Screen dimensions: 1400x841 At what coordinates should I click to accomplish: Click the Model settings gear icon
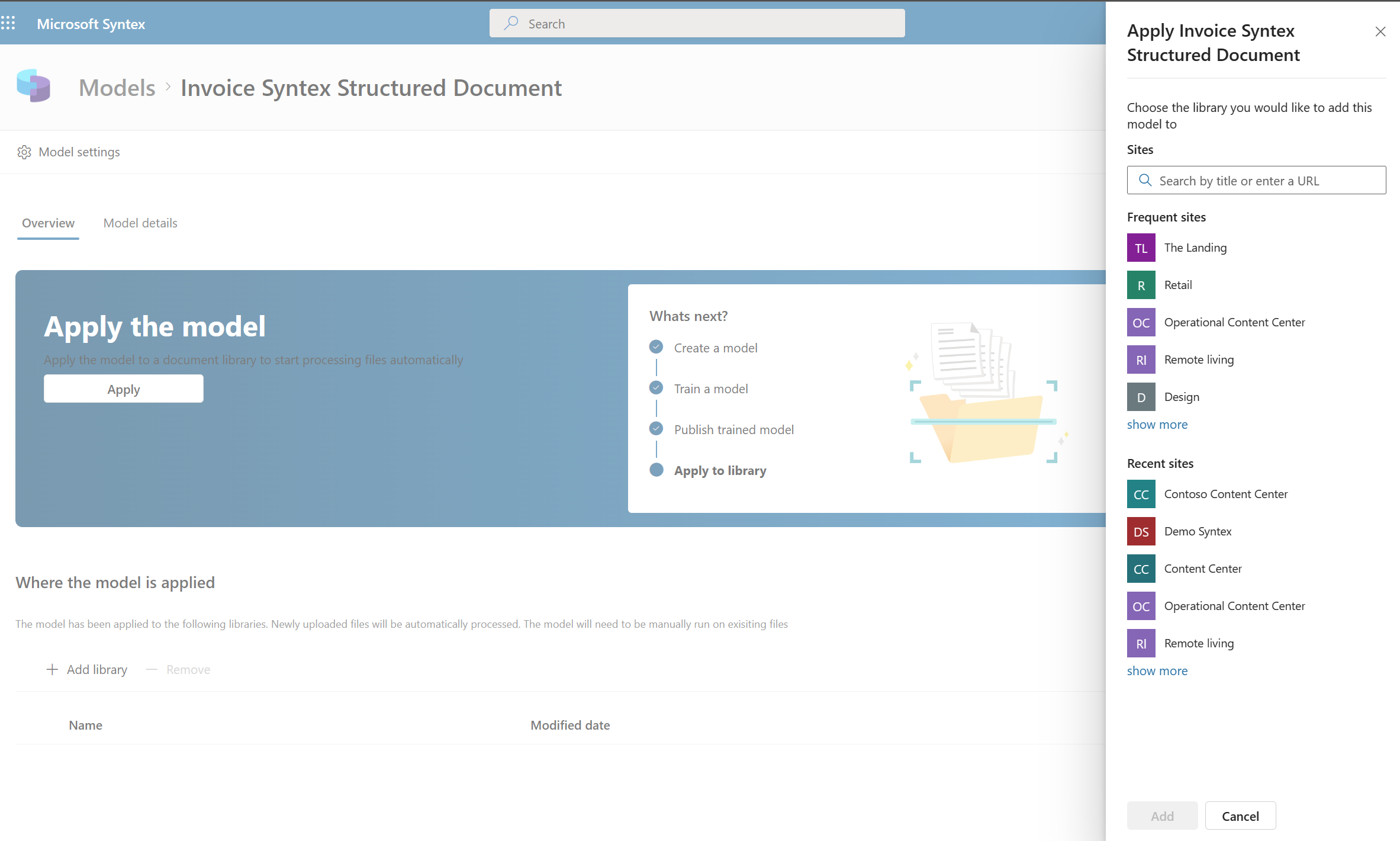point(24,152)
